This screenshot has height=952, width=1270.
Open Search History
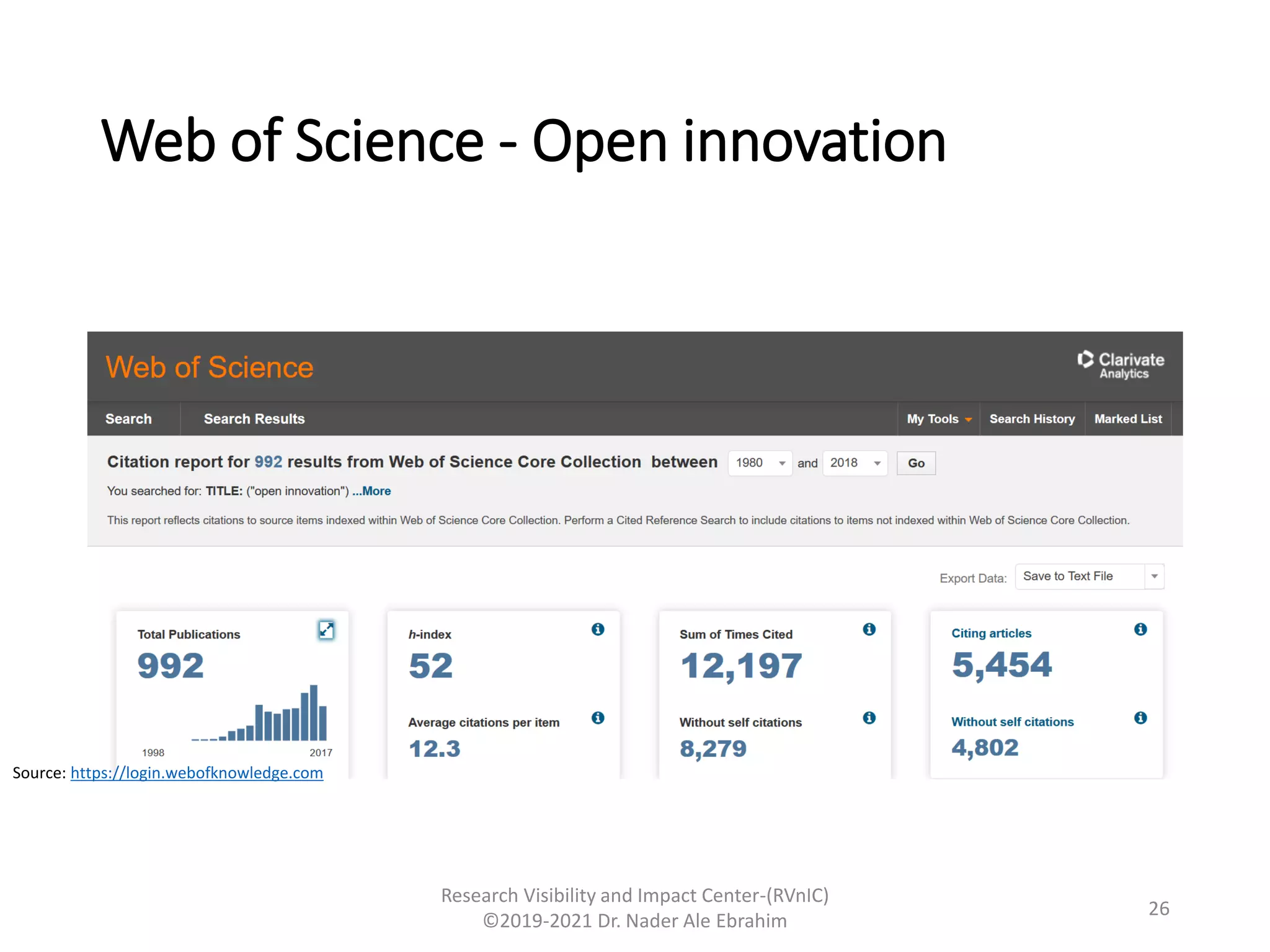(x=1032, y=419)
